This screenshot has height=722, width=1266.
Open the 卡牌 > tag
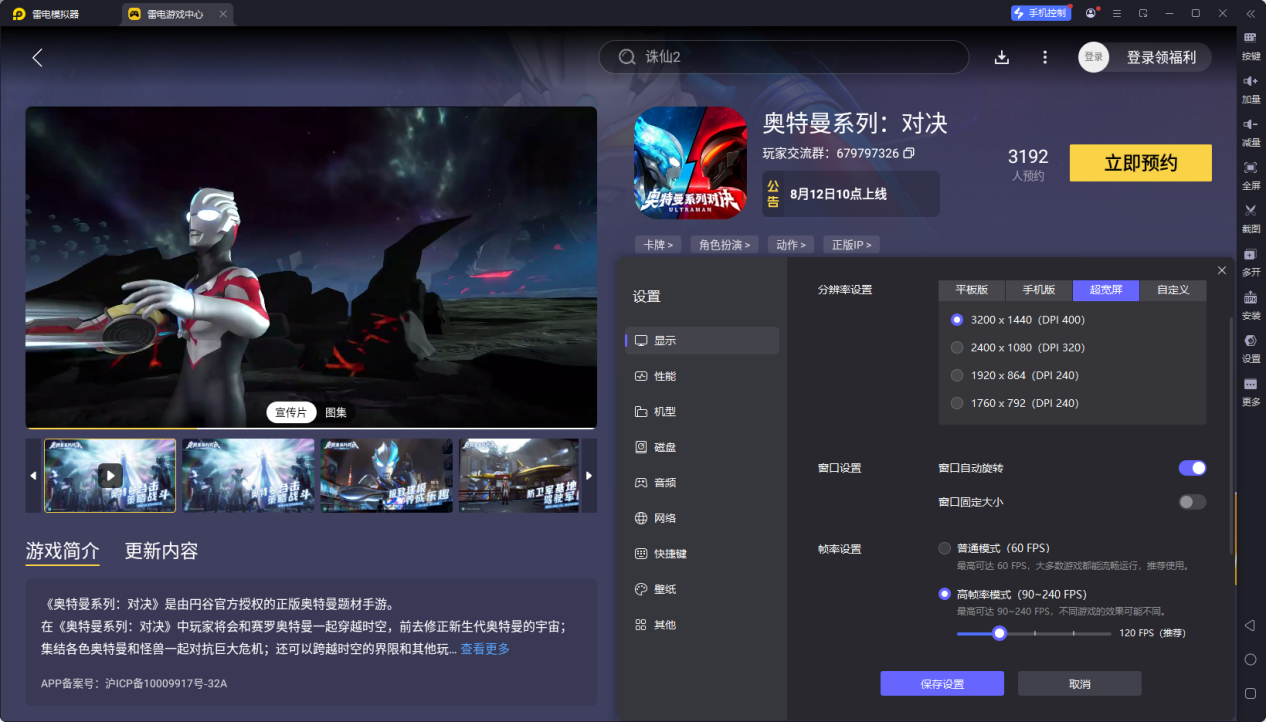tap(658, 245)
